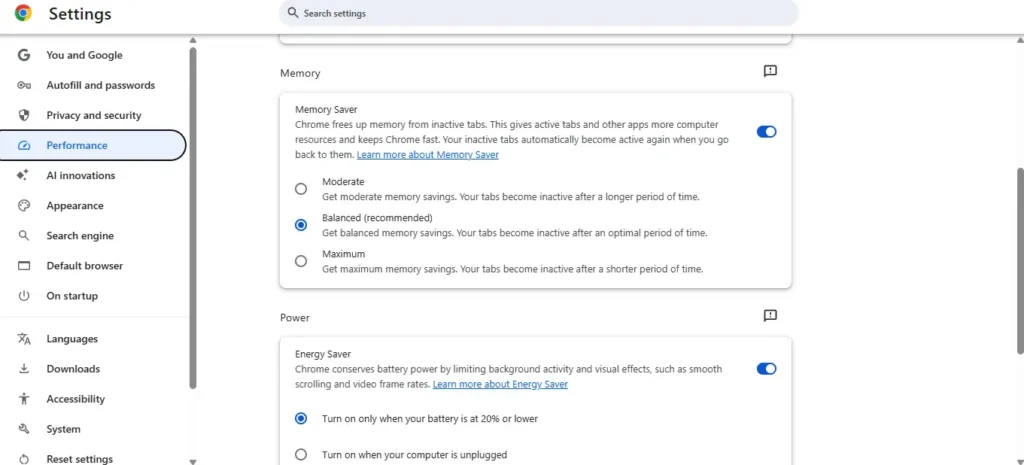Click the key icon for Autofill and passwords
1024x465 pixels.
coord(24,85)
